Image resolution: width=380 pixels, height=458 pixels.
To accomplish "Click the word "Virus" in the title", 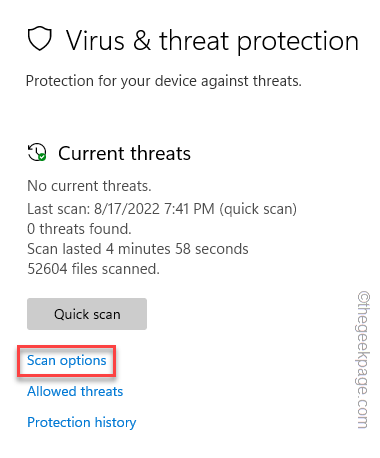I will [x=95, y=41].
